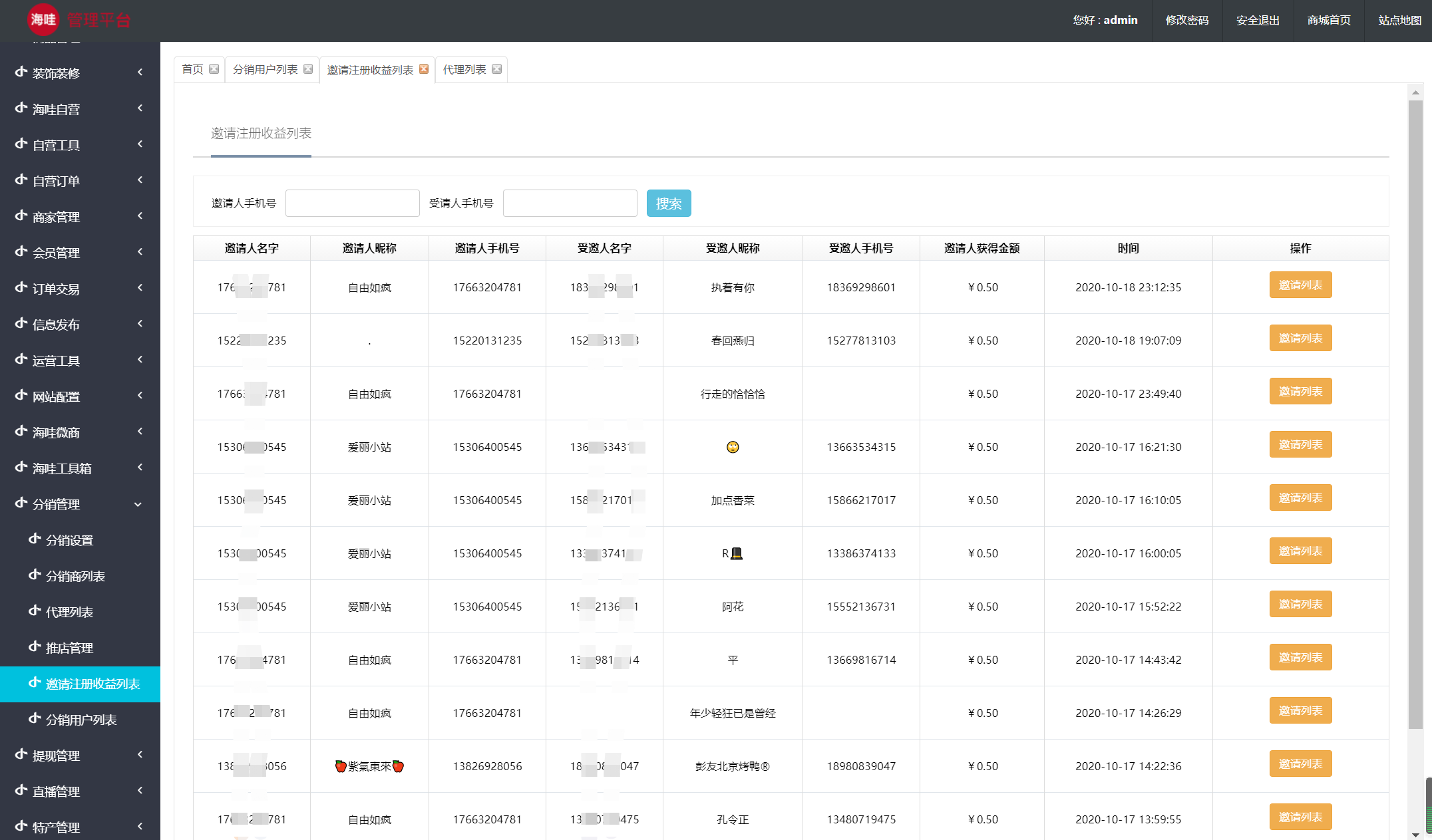Click the icon beside 自营订单
Image resolution: width=1432 pixels, height=840 pixels.
click(21, 180)
